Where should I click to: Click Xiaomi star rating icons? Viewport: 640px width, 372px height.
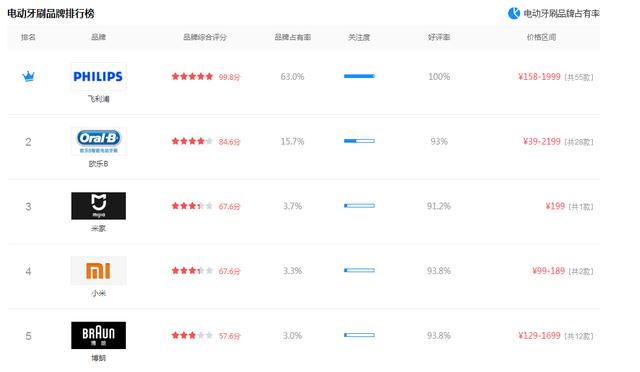point(192,270)
